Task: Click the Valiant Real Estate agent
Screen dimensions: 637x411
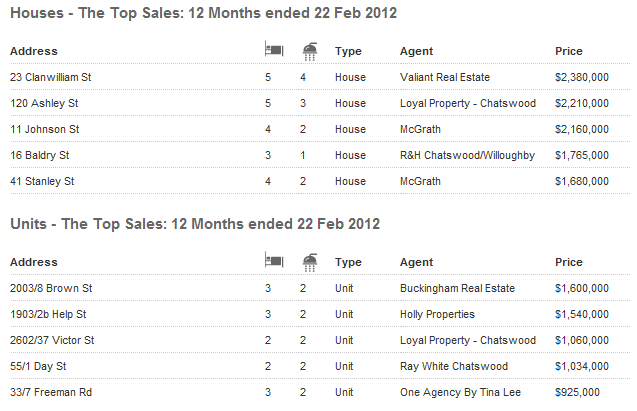Action: [x=445, y=77]
